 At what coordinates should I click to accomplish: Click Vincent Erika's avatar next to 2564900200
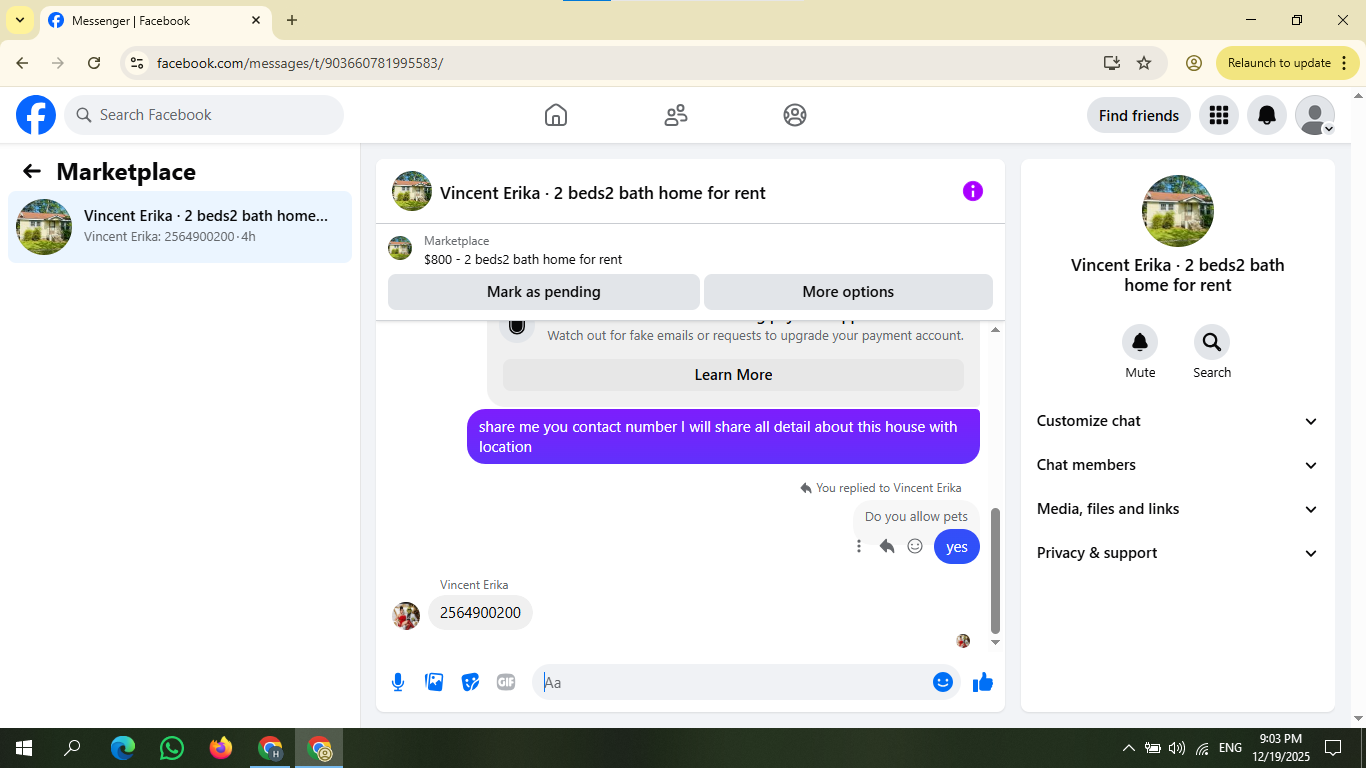[406, 615]
